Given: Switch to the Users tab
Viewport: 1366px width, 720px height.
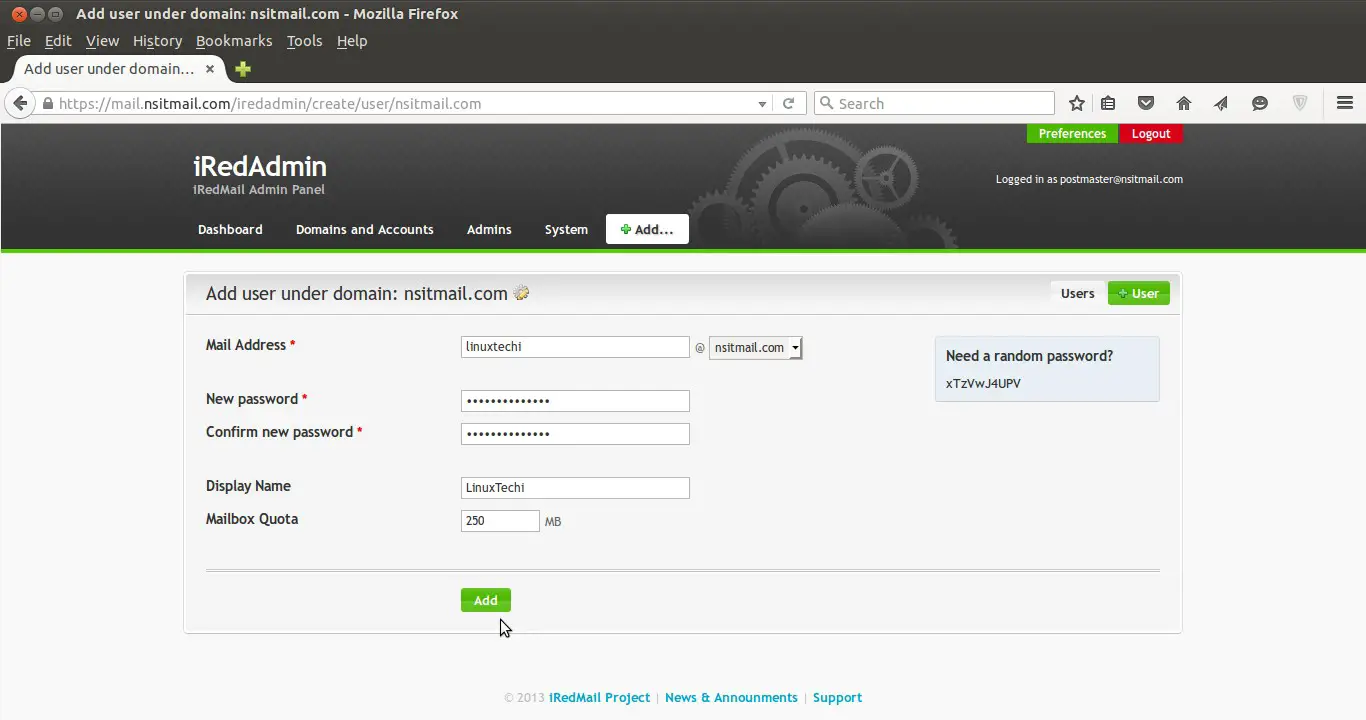Looking at the screenshot, I should (1077, 293).
